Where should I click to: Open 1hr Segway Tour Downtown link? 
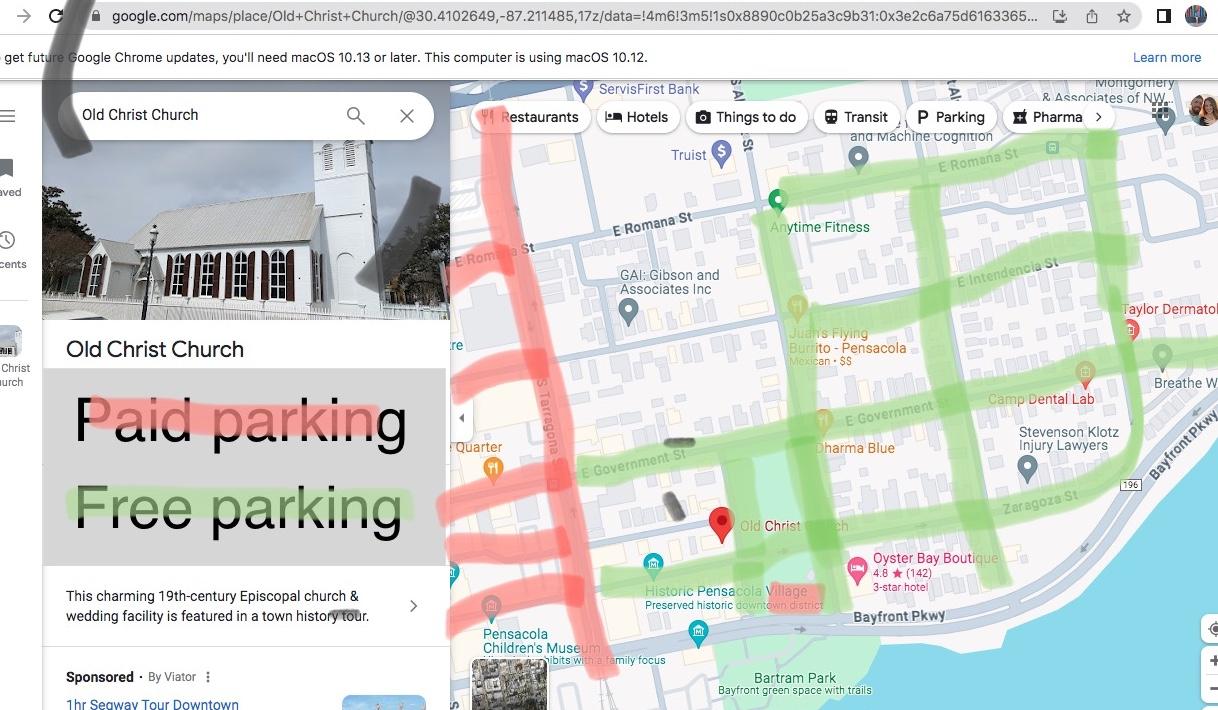click(x=152, y=703)
